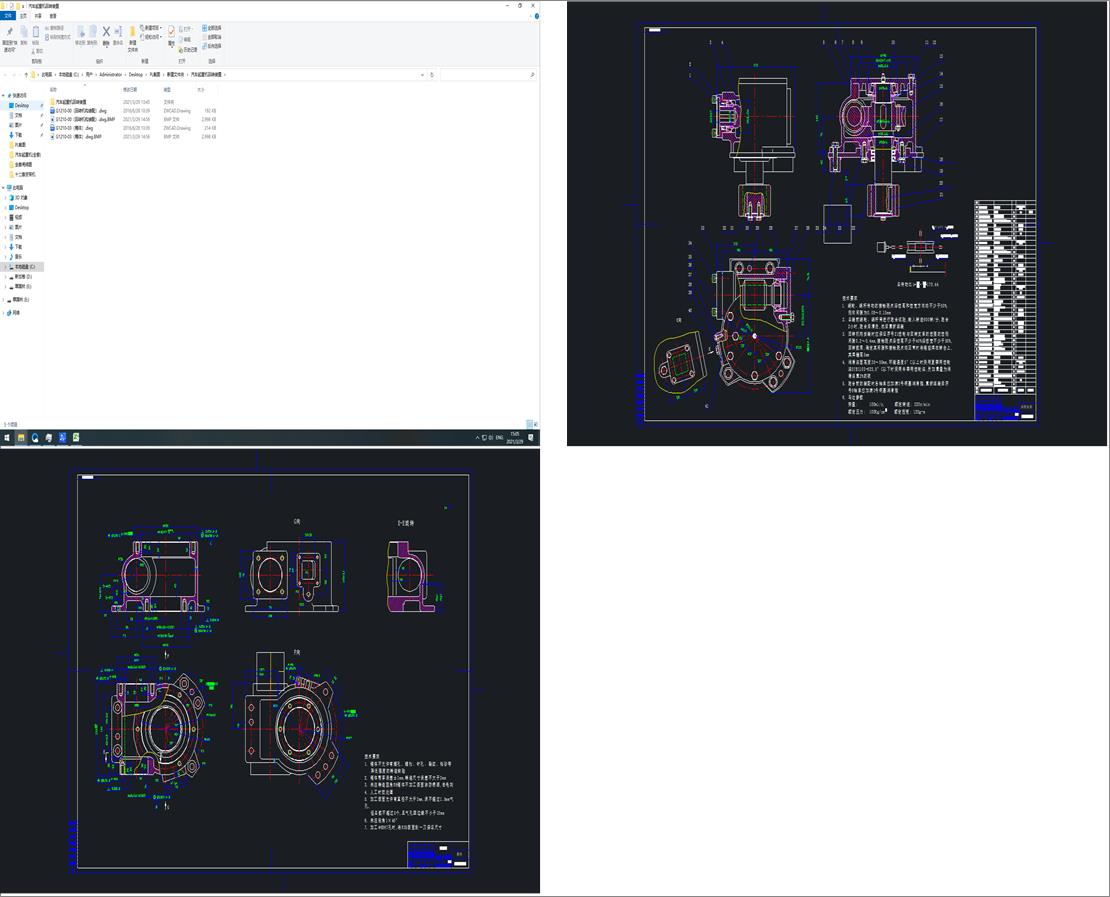The image size is (1110, 897).
Task: Click the Copy to ribbon icon
Action: [x=93, y=33]
